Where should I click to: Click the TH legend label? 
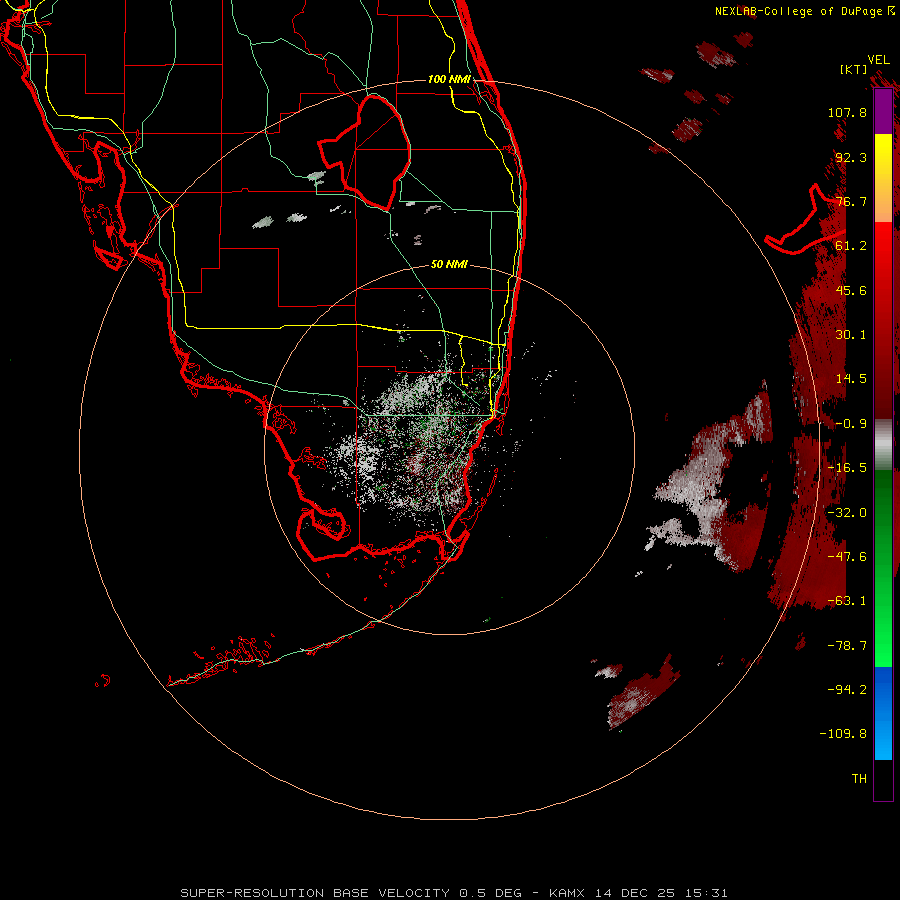[x=859, y=779]
